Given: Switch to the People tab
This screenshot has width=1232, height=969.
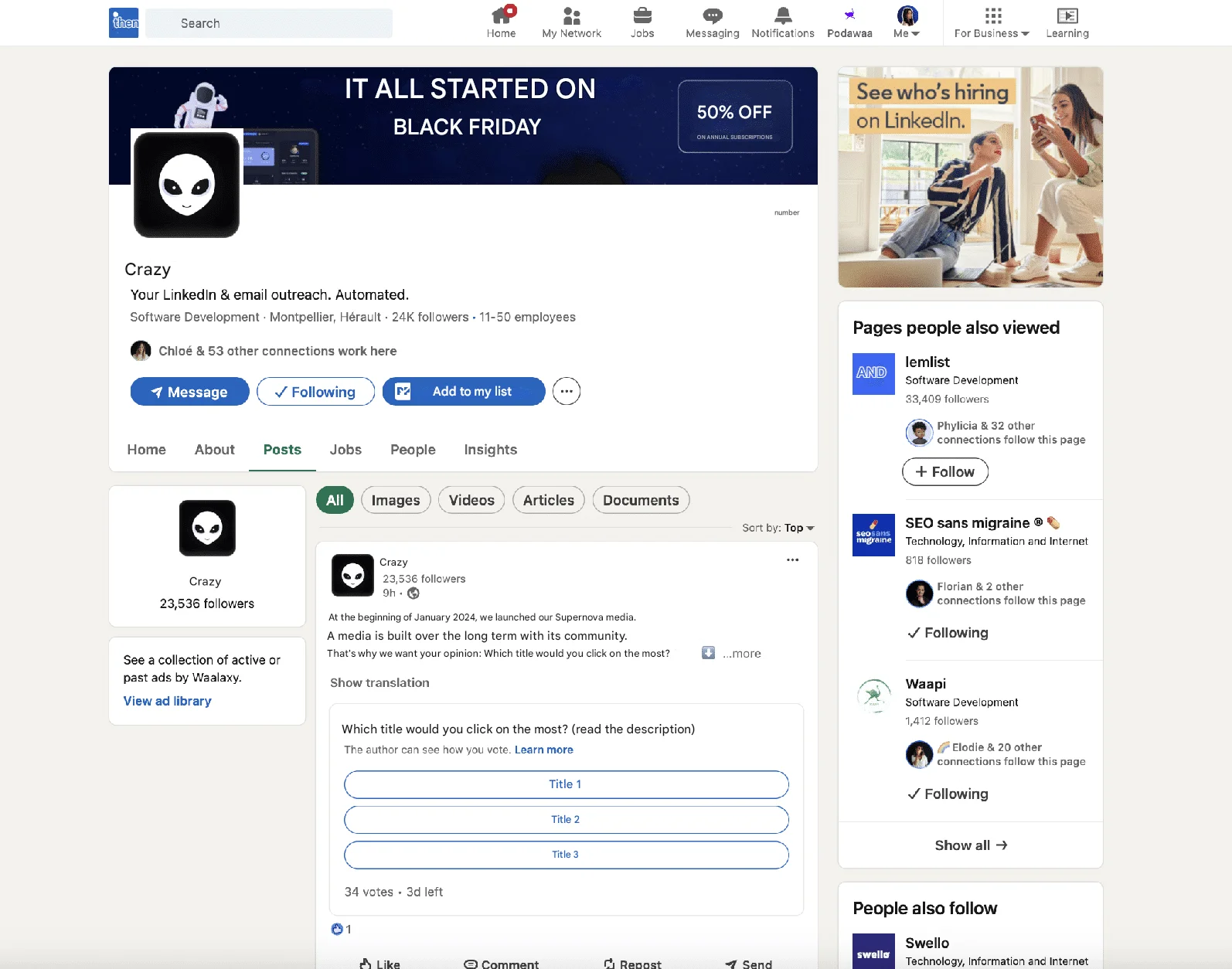Looking at the screenshot, I should 413,450.
